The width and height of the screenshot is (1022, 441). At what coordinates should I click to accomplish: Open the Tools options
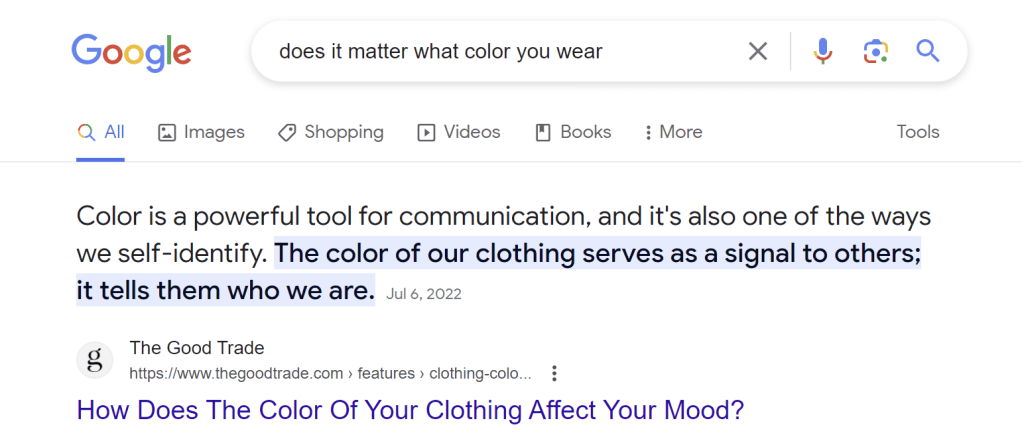[918, 132]
